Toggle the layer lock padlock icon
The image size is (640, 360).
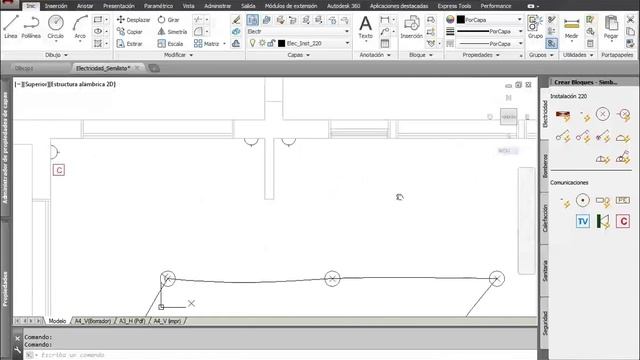271,43
